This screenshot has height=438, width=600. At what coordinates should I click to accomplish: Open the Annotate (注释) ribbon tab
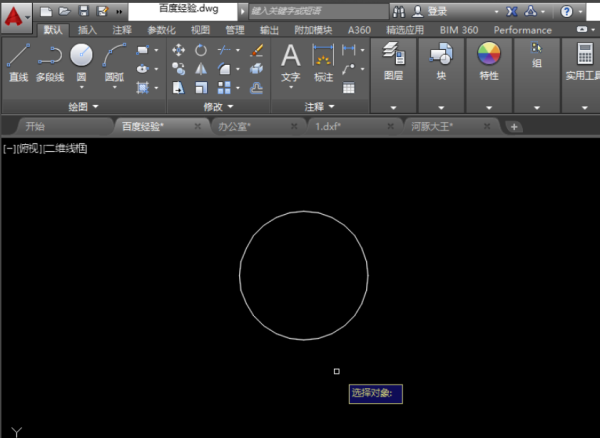click(x=122, y=30)
